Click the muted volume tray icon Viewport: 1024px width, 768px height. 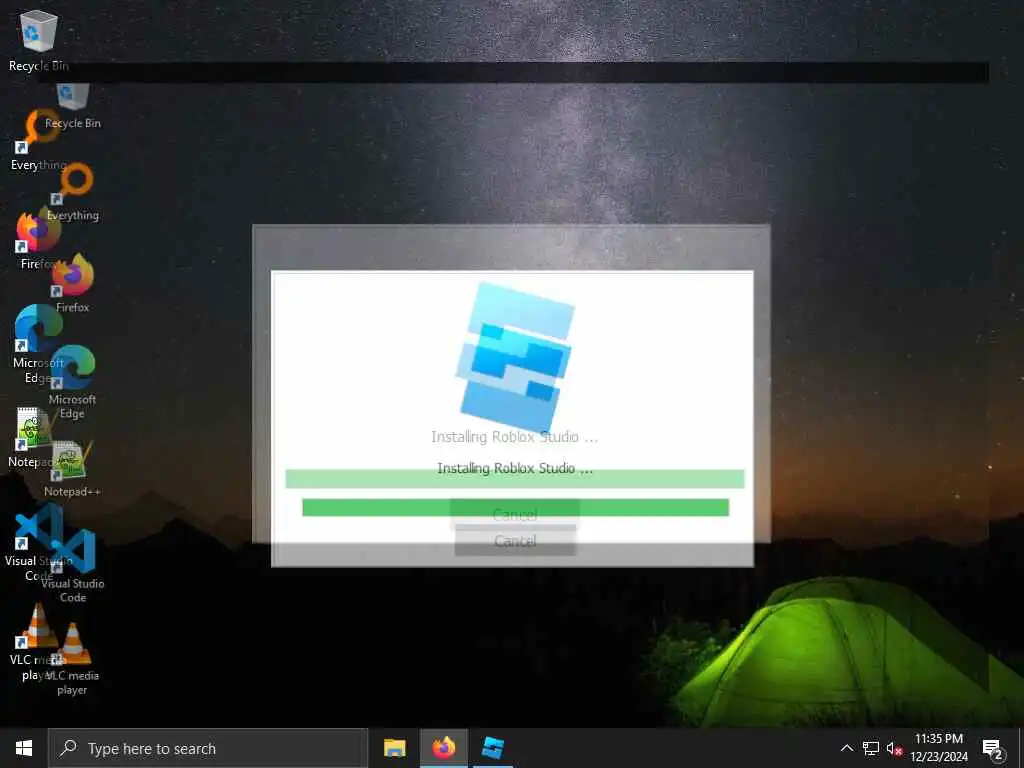coord(894,748)
